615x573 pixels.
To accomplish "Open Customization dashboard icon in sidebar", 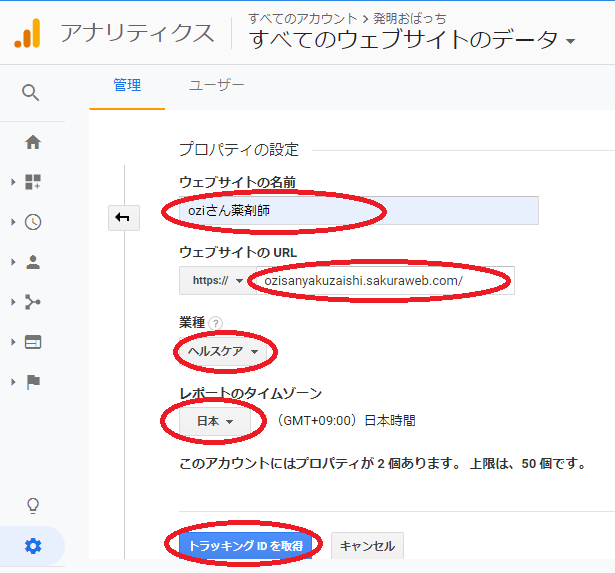I will tap(33, 182).
